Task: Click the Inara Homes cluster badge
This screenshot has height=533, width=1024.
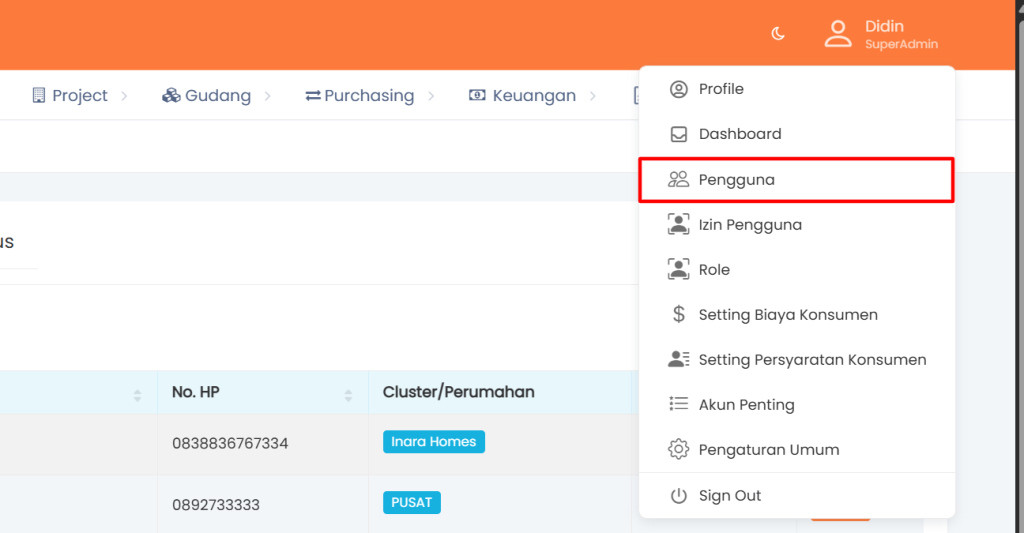Action: point(433,442)
